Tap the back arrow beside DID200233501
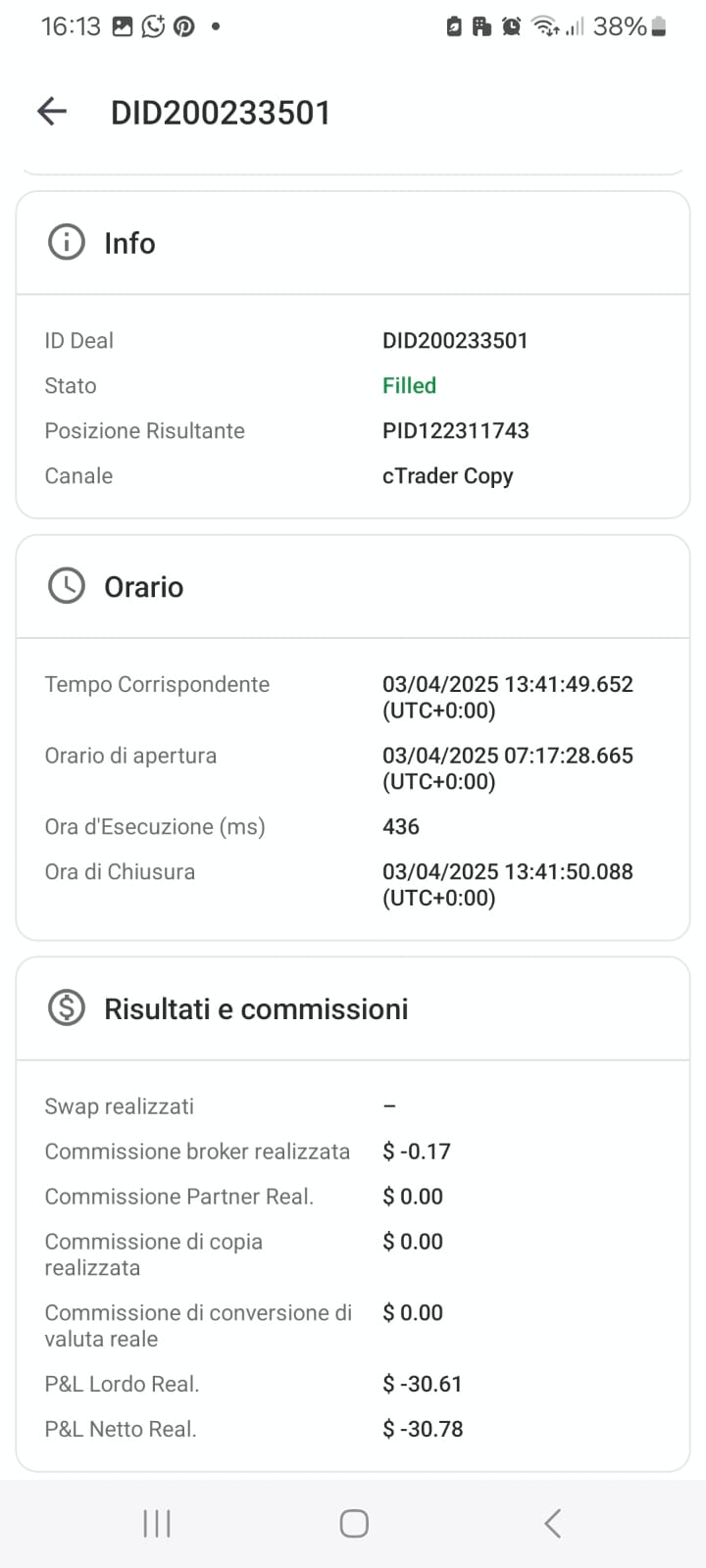 [52, 112]
